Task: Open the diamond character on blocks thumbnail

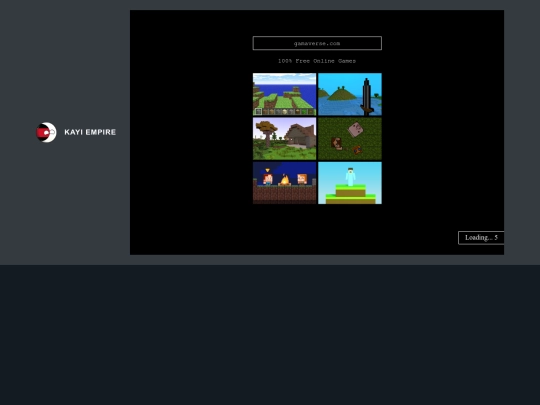Action: tap(350, 183)
